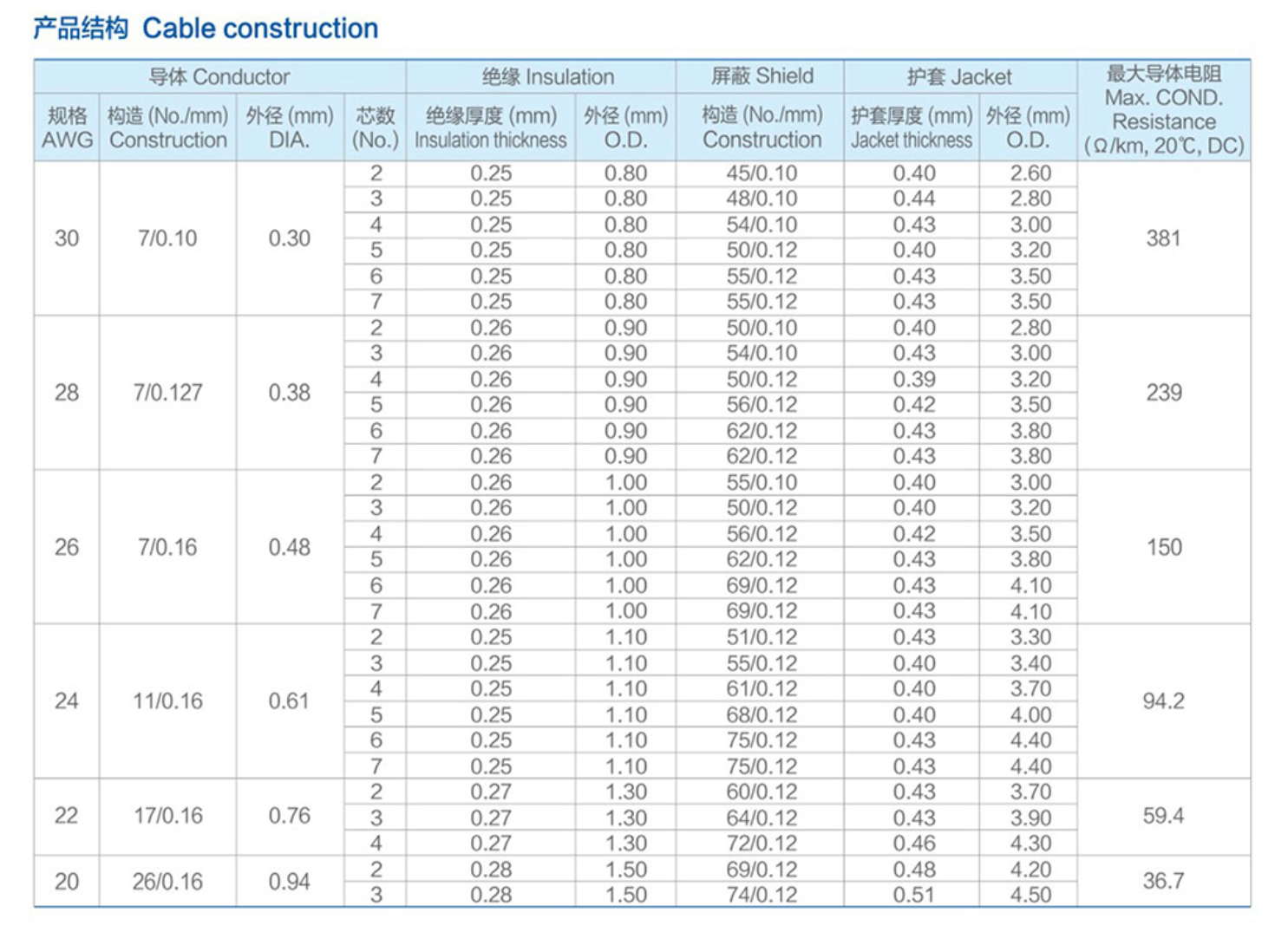Select the Conductor group header
The width and height of the screenshot is (1288, 932).
click(219, 76)
